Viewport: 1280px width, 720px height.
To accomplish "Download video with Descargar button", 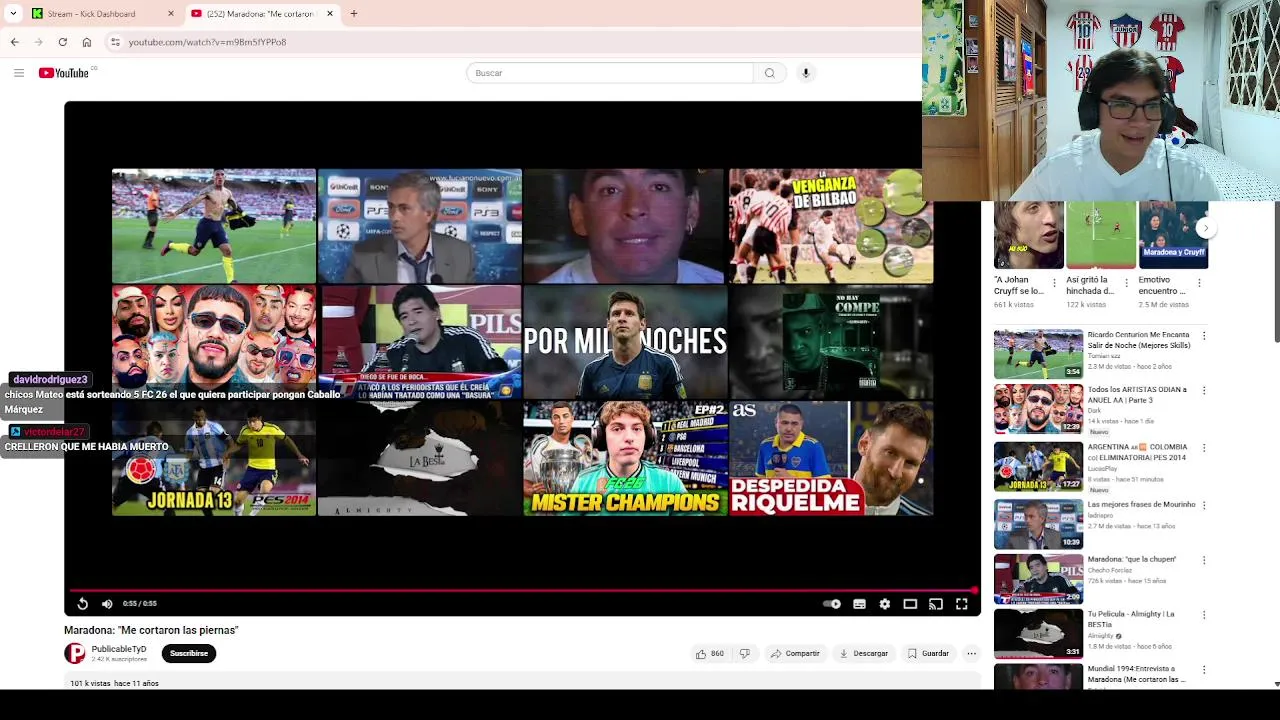I will coord(864,654).
